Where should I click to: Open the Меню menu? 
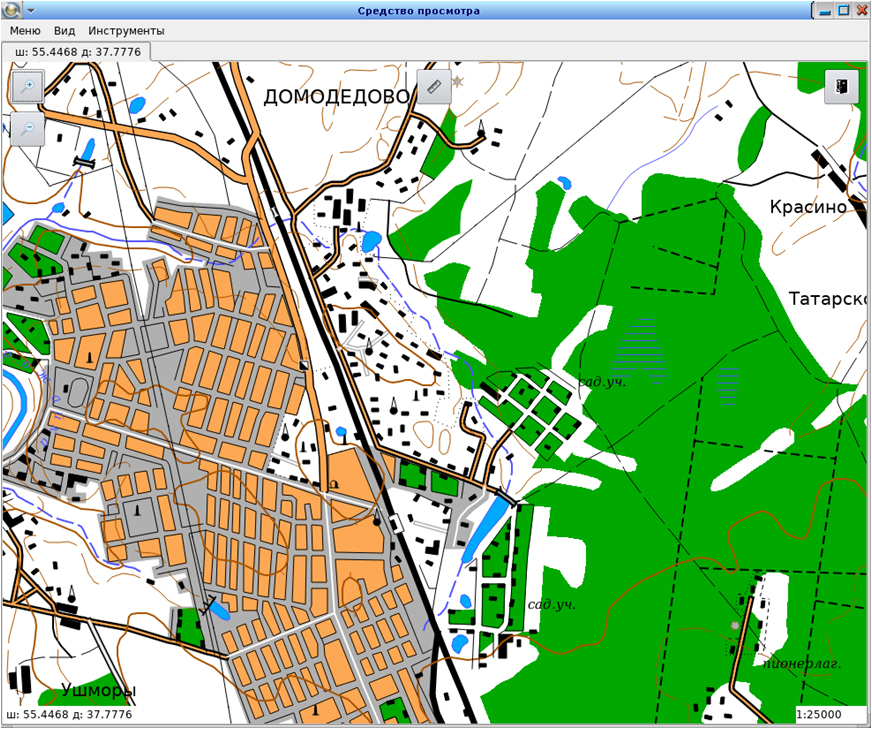25,31
